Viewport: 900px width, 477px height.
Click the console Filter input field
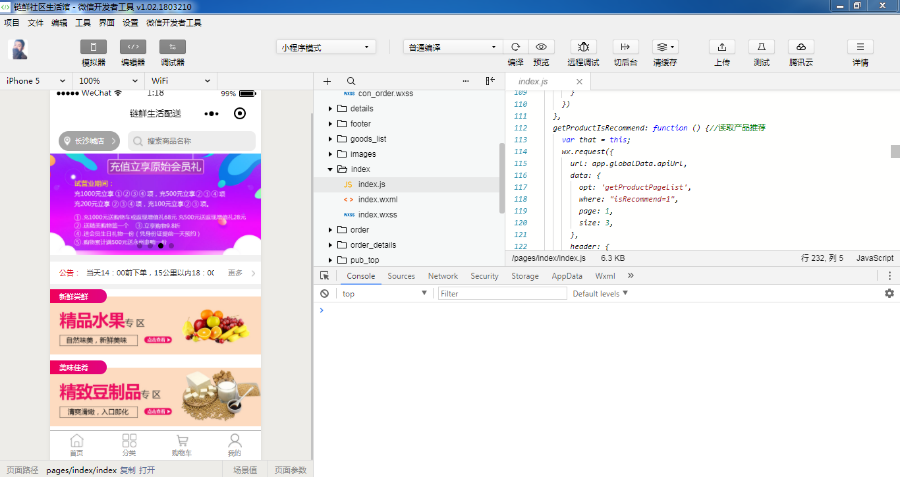[500, 294]
